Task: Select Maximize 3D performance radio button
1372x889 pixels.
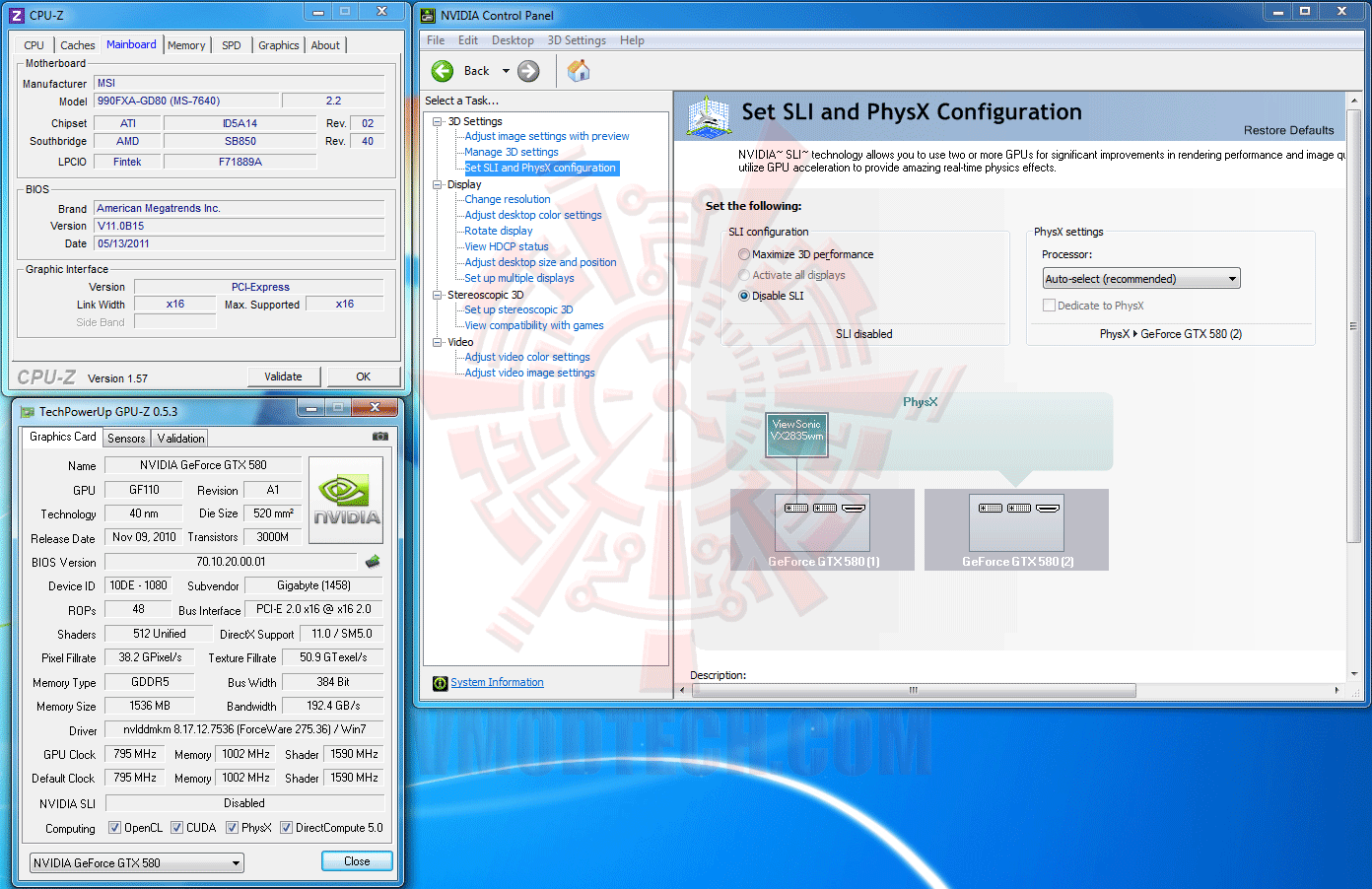Action: point(744,254)
